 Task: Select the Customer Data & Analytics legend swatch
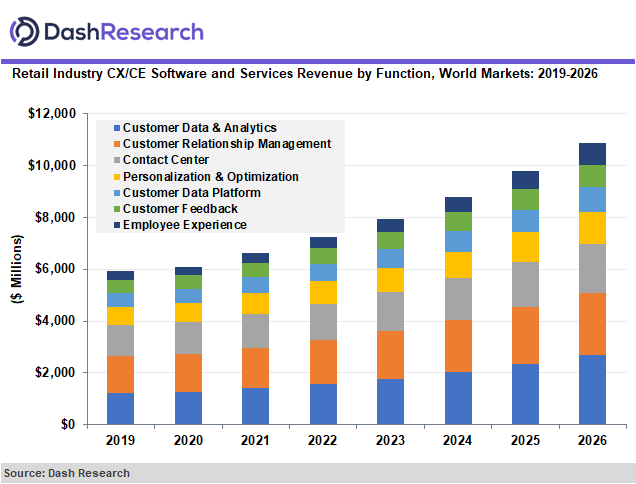click(x=117, y=129)
